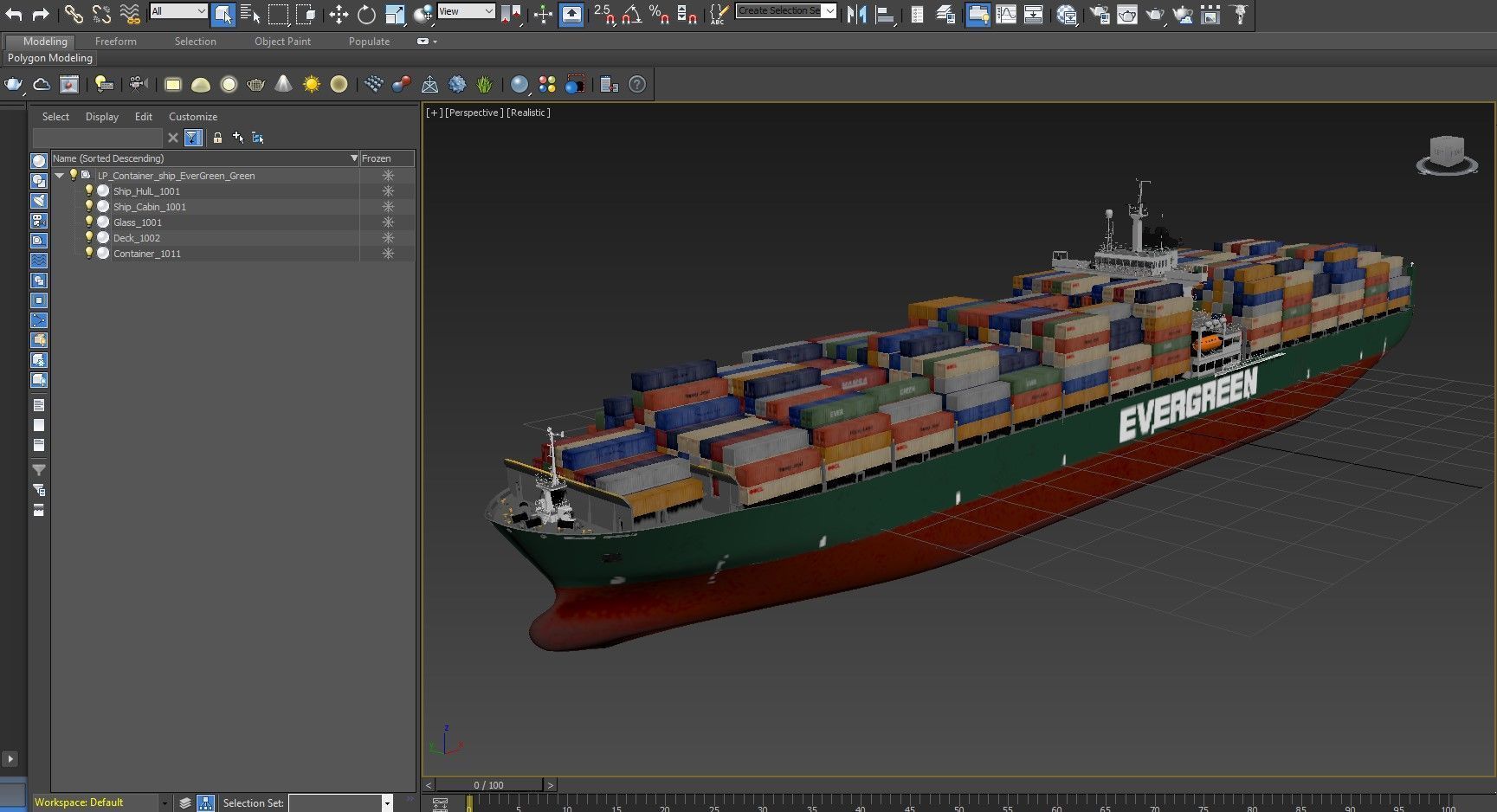Open the Customize menu in Scene Explorer
This screenshot has width=1497, height=812.
point(193,117)
